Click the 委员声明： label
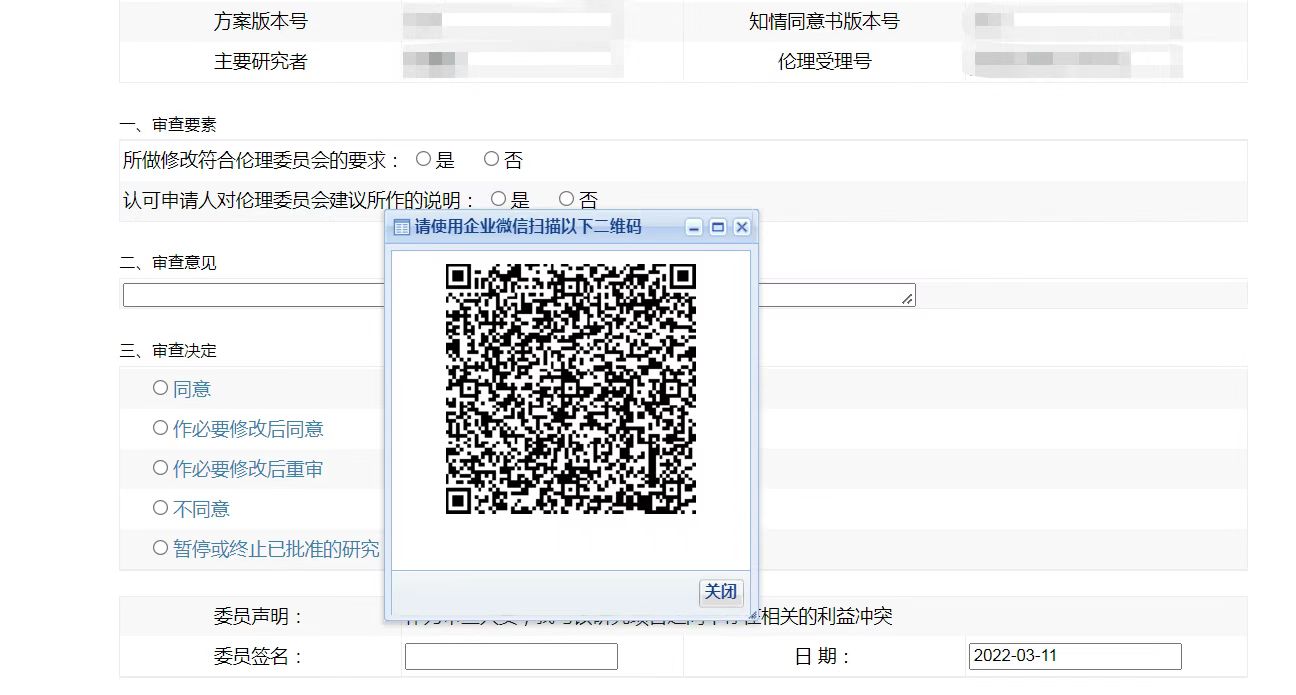 (x=258, y=617)
